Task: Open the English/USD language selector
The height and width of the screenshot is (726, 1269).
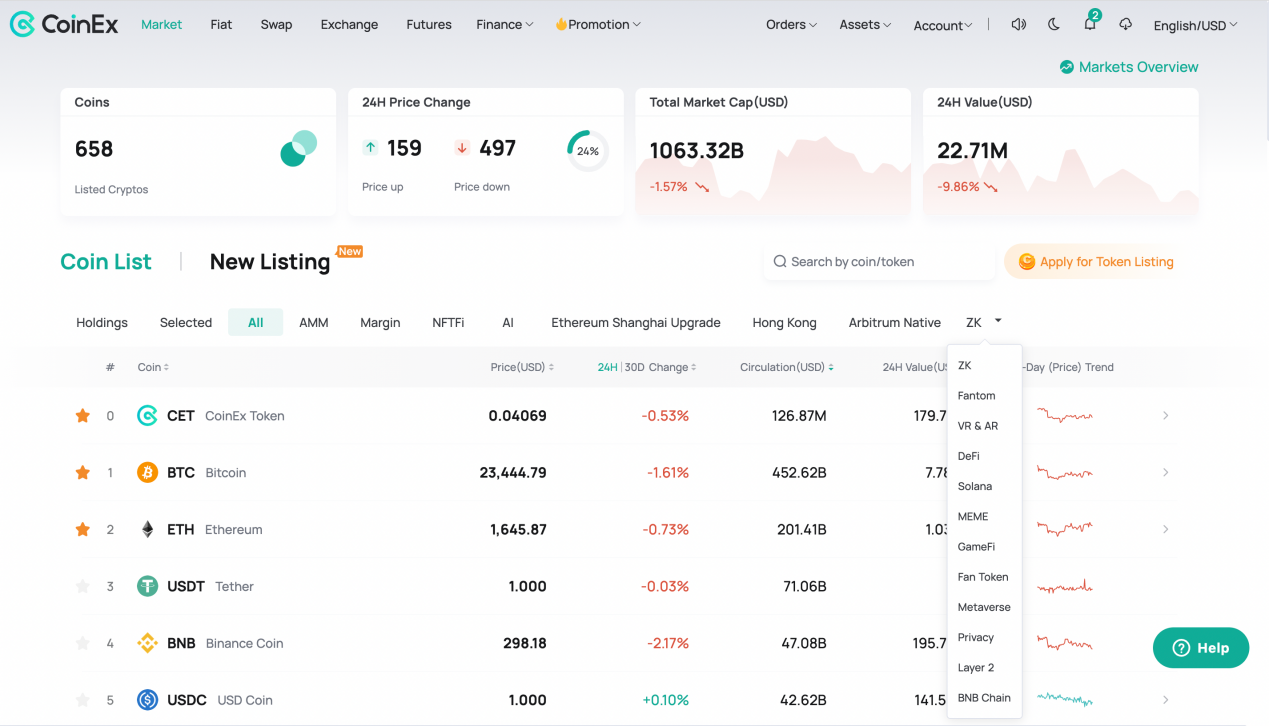Action: [x=1194, y=26]
